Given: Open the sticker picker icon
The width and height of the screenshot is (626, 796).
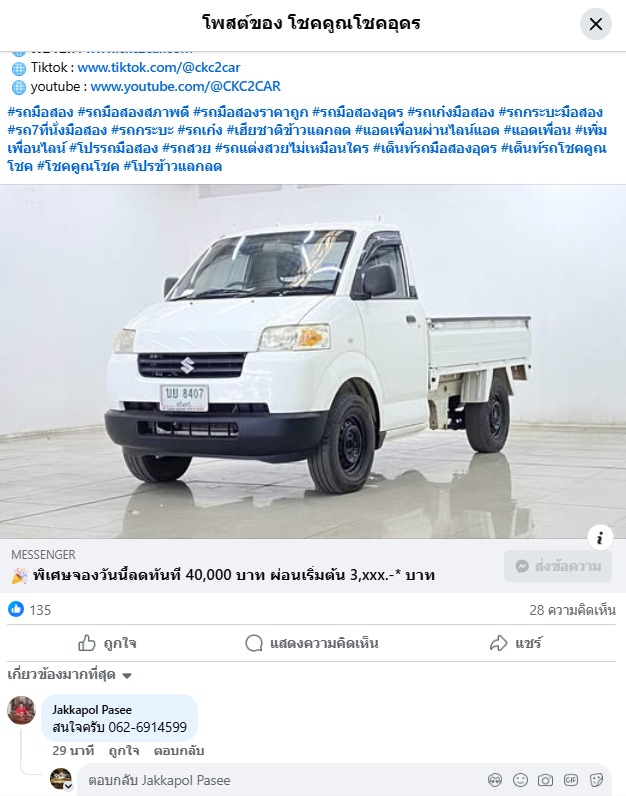Looking at the screenshot, I should (597, 780).
